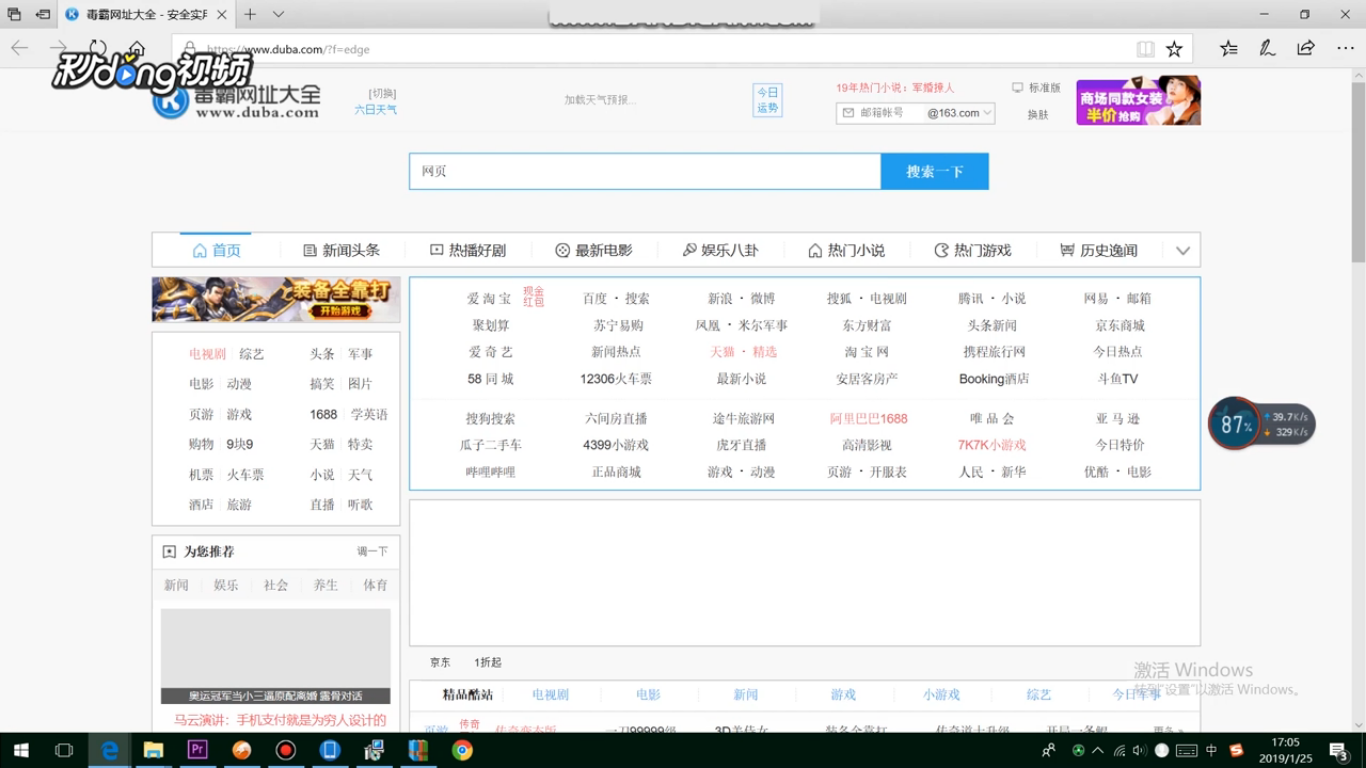Select the 养生 recommendation tab
The width and height of the screenshot is (1366, 768).
[x=326, y=585]
